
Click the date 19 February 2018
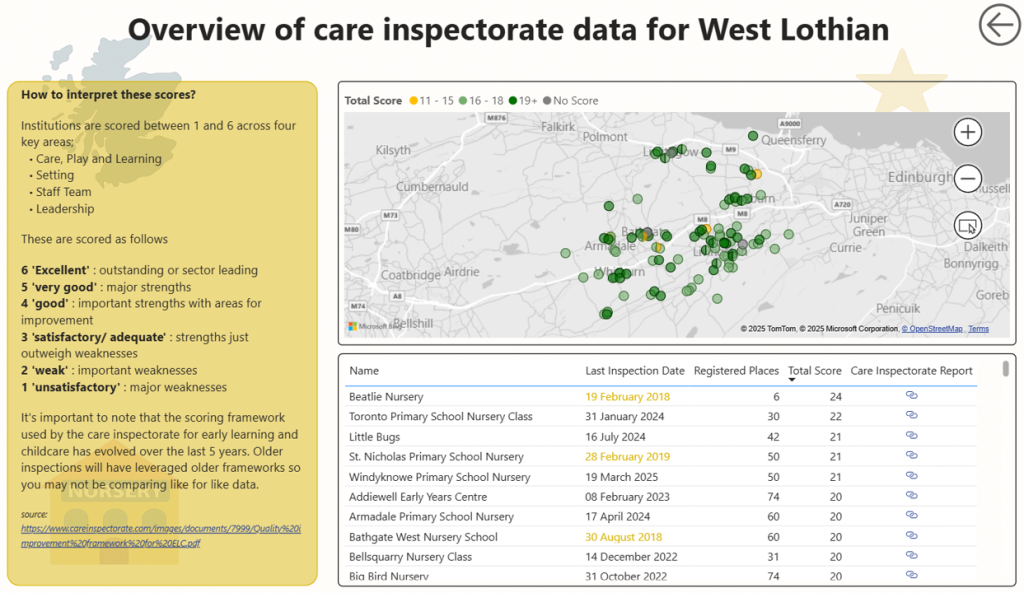click(x=628, y=396)
